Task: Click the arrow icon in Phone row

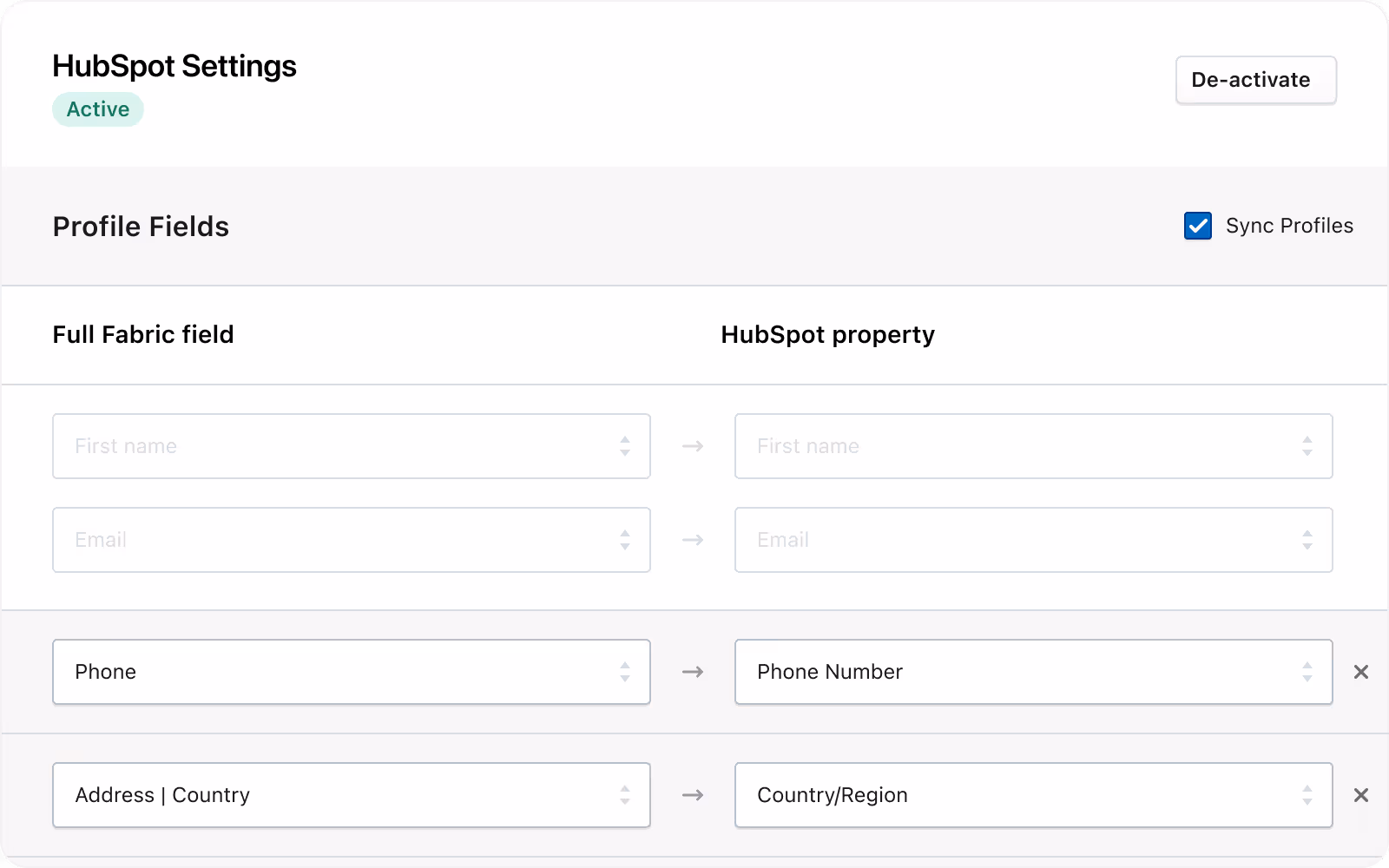Action: point(693,672)
